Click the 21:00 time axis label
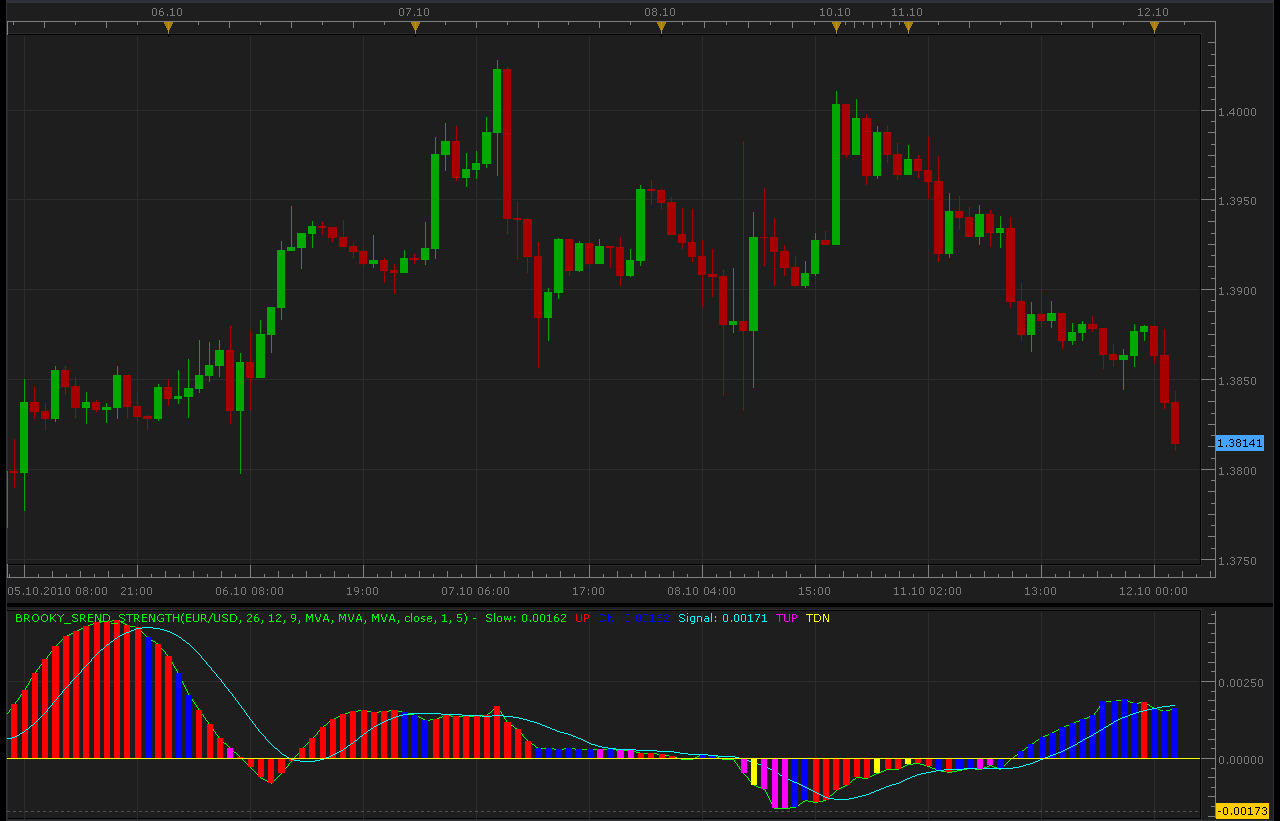 pyautogui.click(x=137, y=591)
